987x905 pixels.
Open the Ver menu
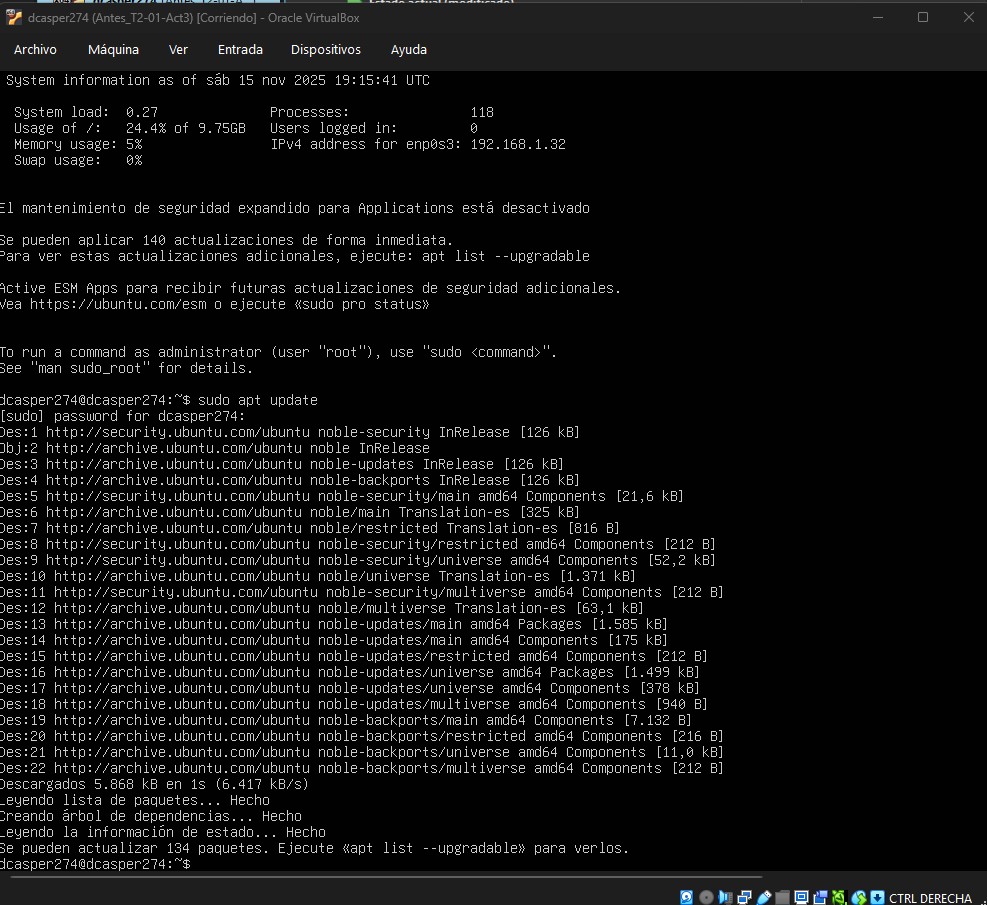pos(178,49)
